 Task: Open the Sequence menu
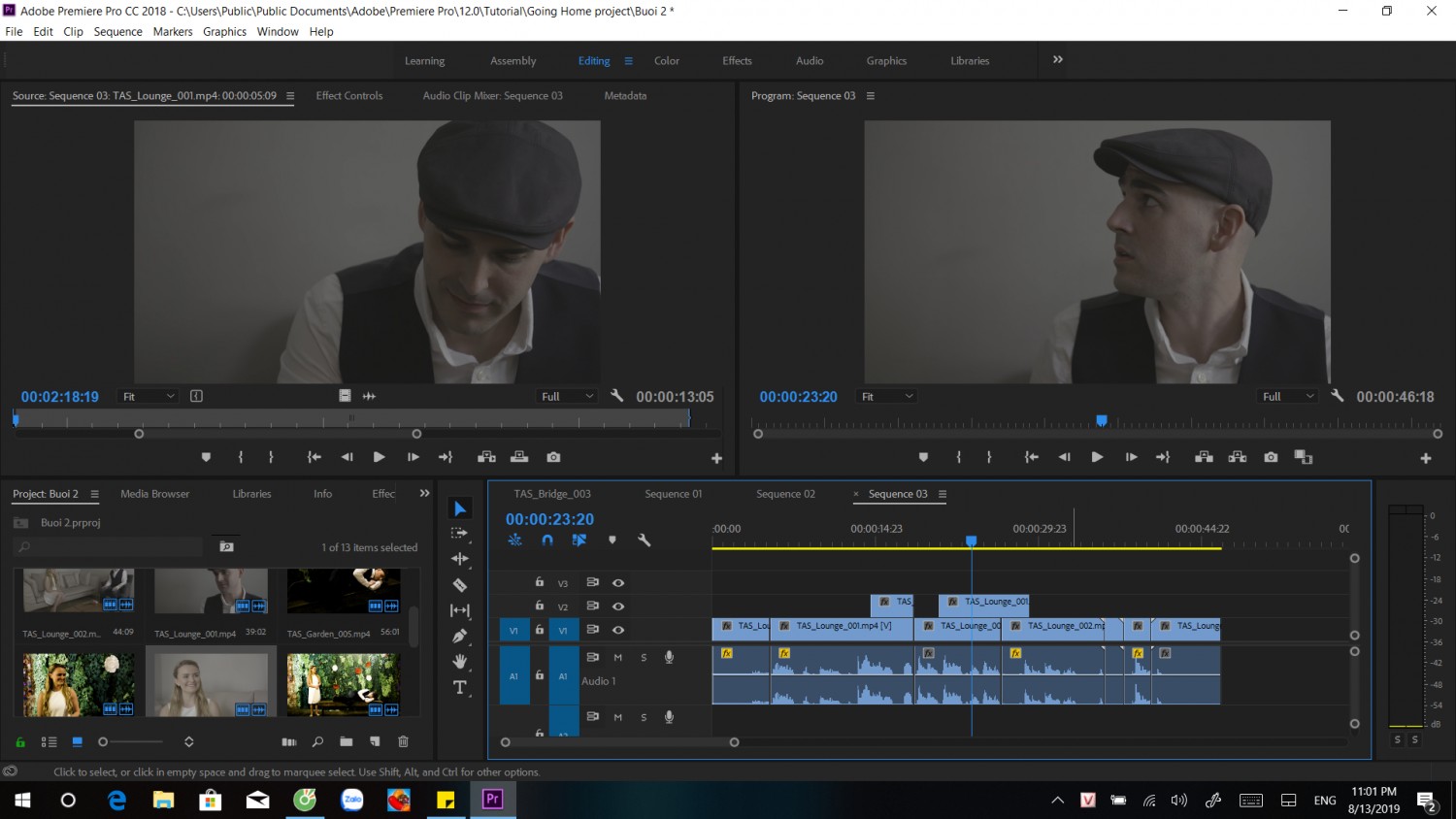coord(117,31)
